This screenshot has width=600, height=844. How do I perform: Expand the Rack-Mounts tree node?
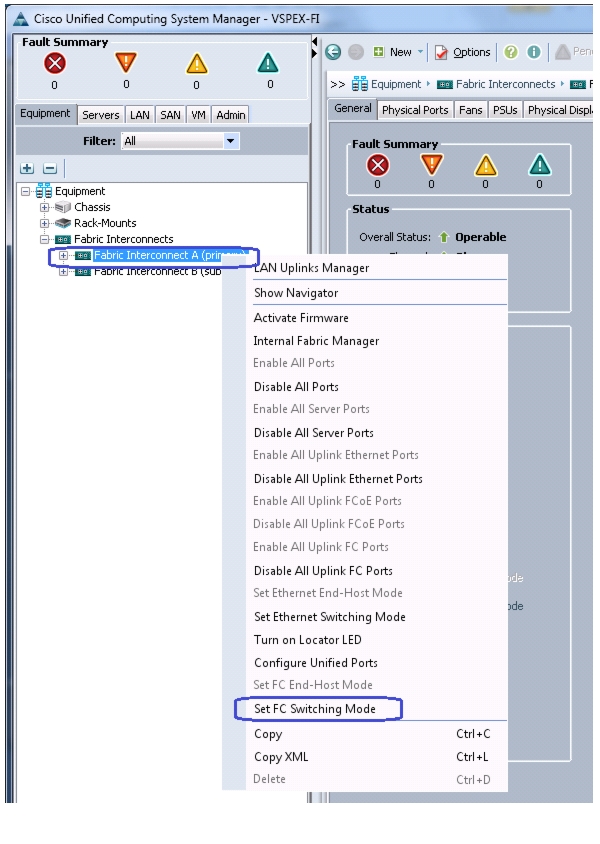coord(45,223)
